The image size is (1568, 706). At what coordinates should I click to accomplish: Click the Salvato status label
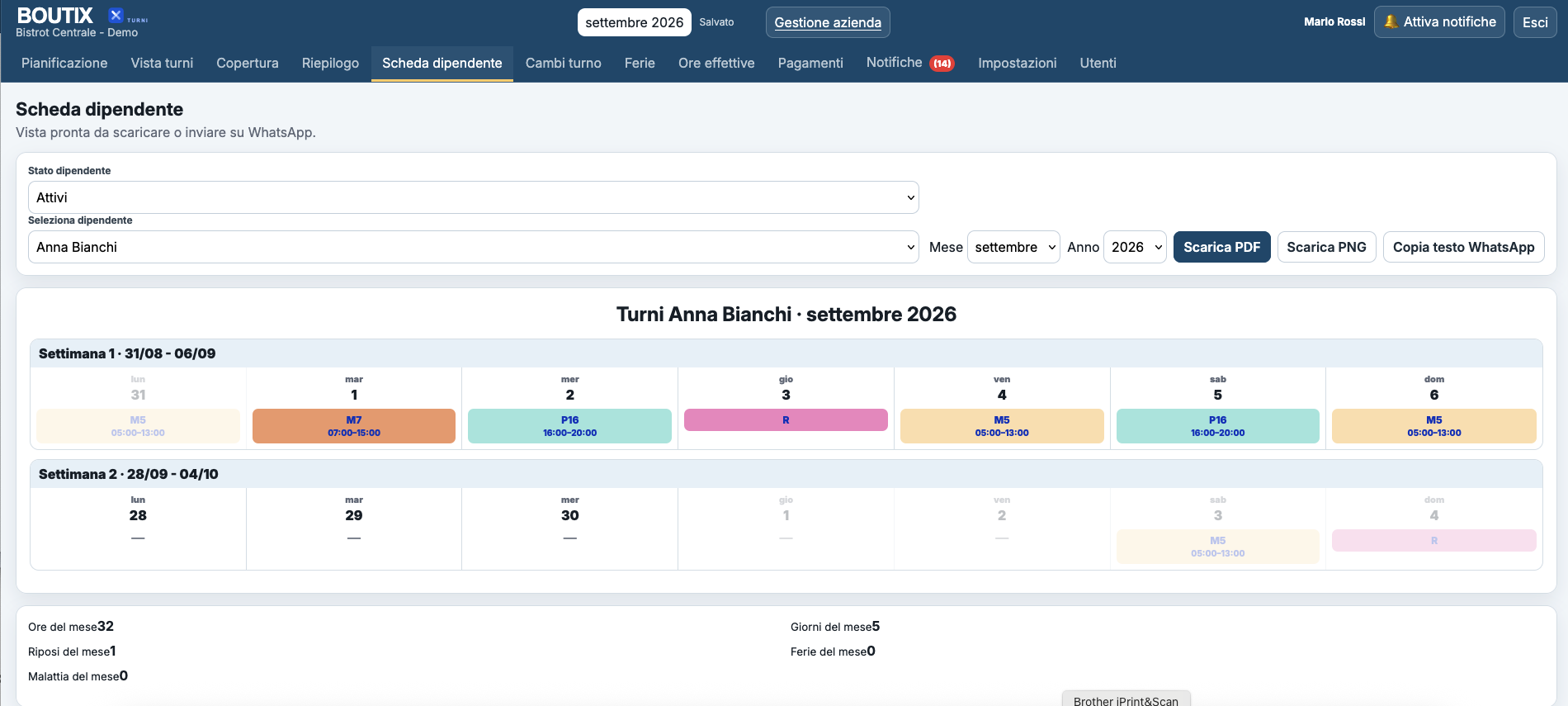point(716,22)
